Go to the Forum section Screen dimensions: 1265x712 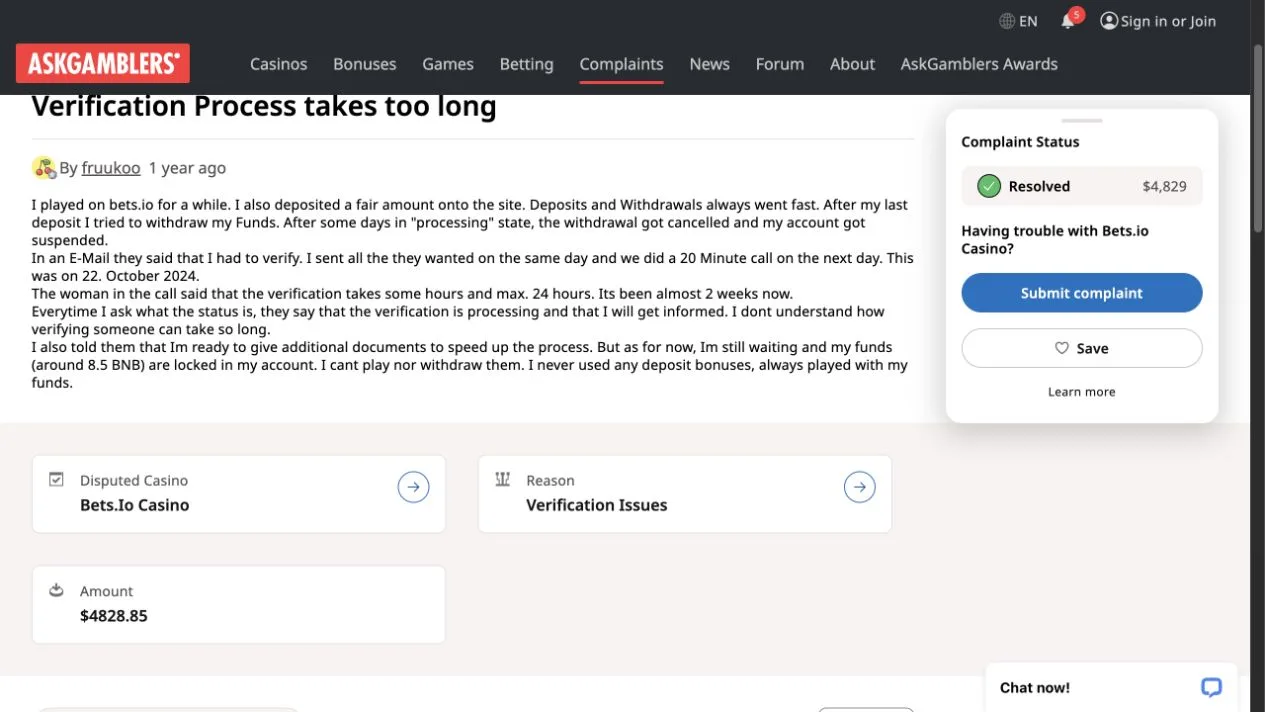pyautogui.click(x=780, y=64)
